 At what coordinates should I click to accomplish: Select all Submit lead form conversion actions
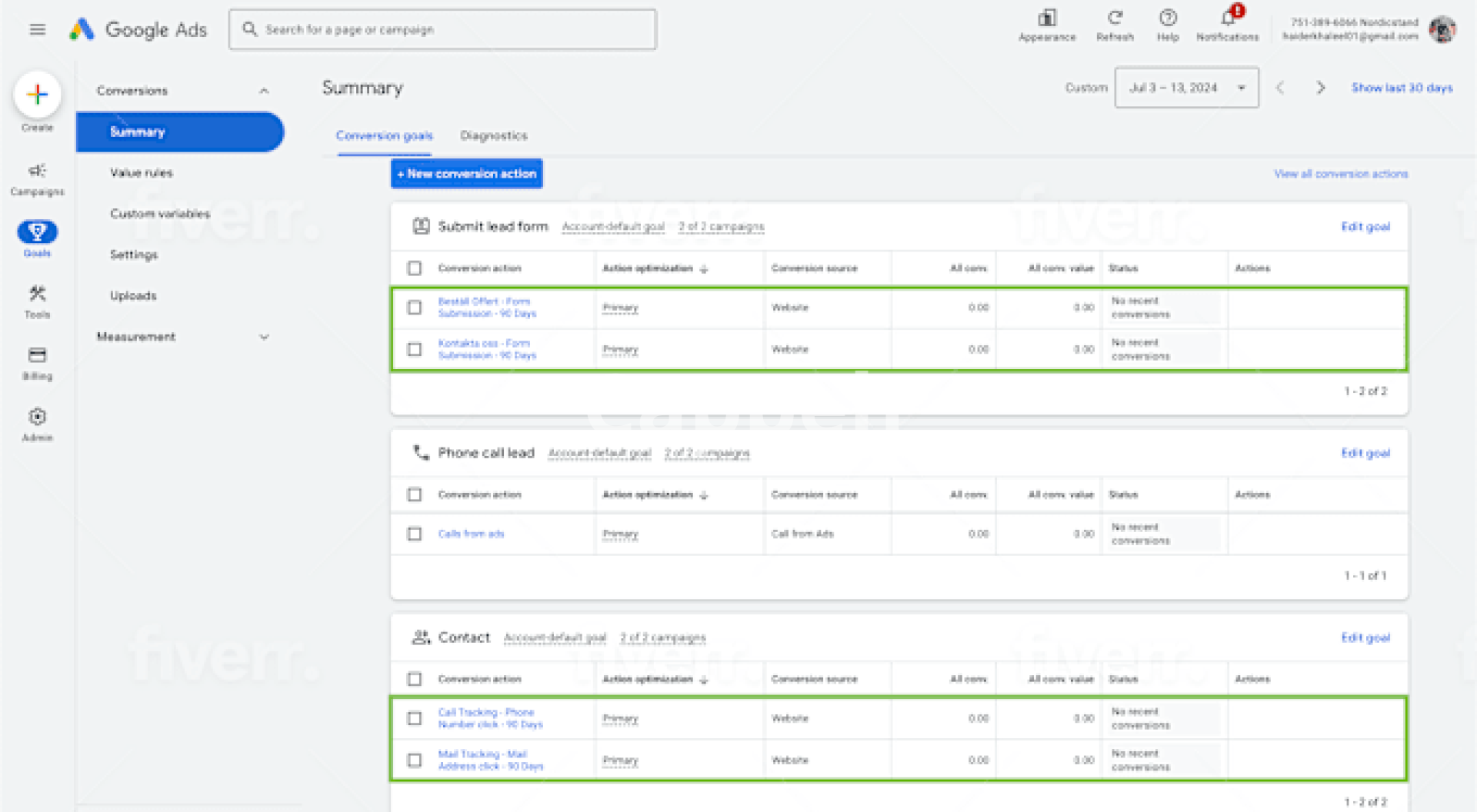coord(415,268)
